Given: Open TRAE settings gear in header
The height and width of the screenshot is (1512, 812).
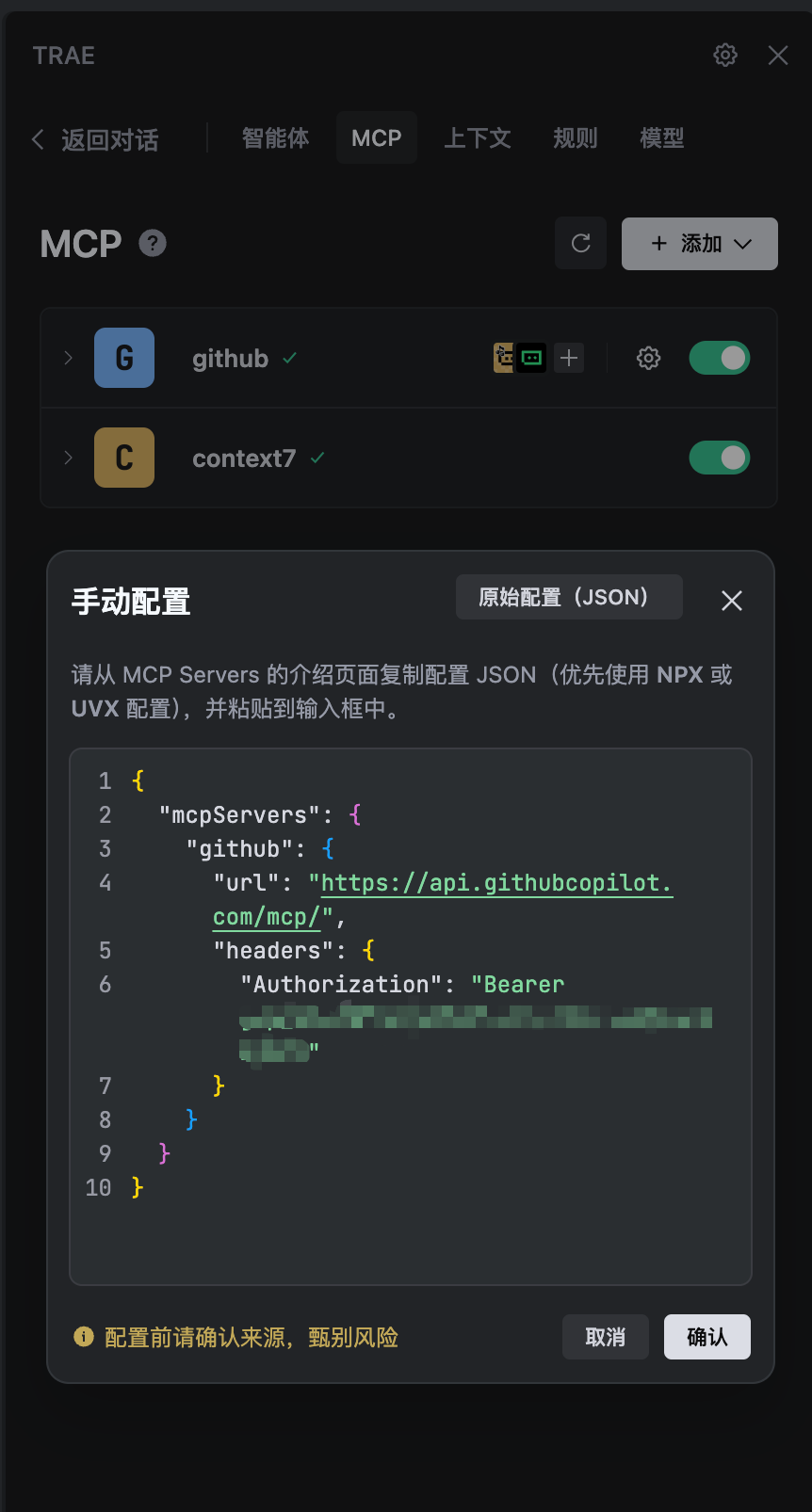Looking at the screenshot, I should pyautogui.click(x=724, y=56).
